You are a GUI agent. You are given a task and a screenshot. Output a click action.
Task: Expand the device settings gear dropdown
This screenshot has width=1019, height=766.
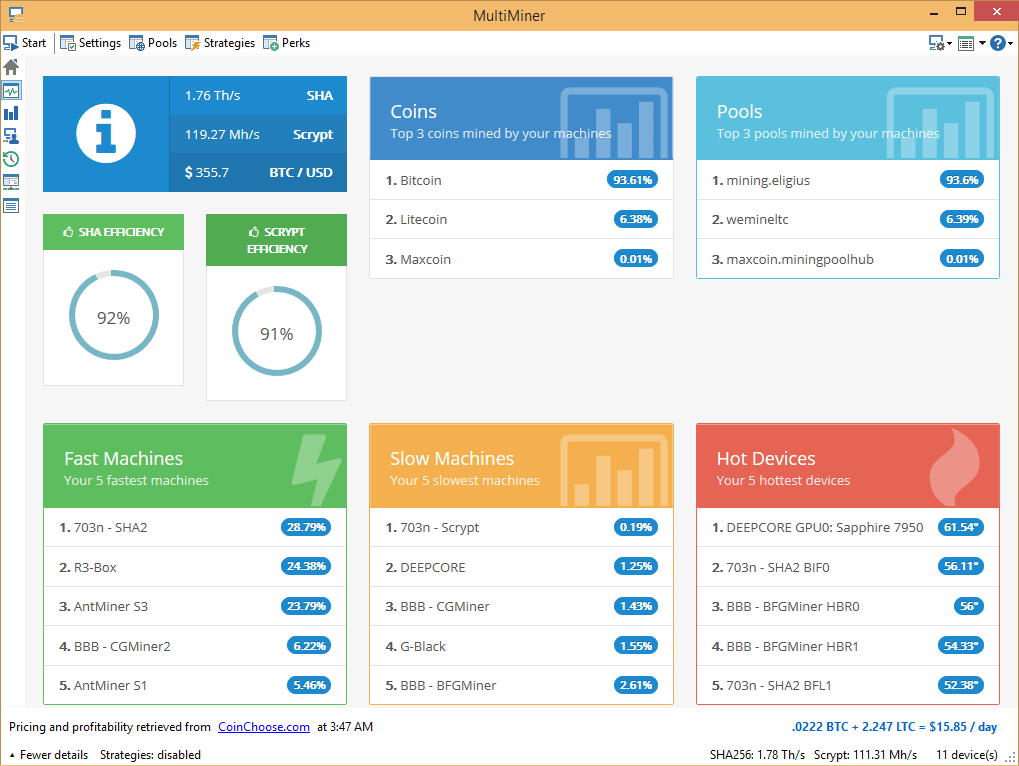click(939, 43)
